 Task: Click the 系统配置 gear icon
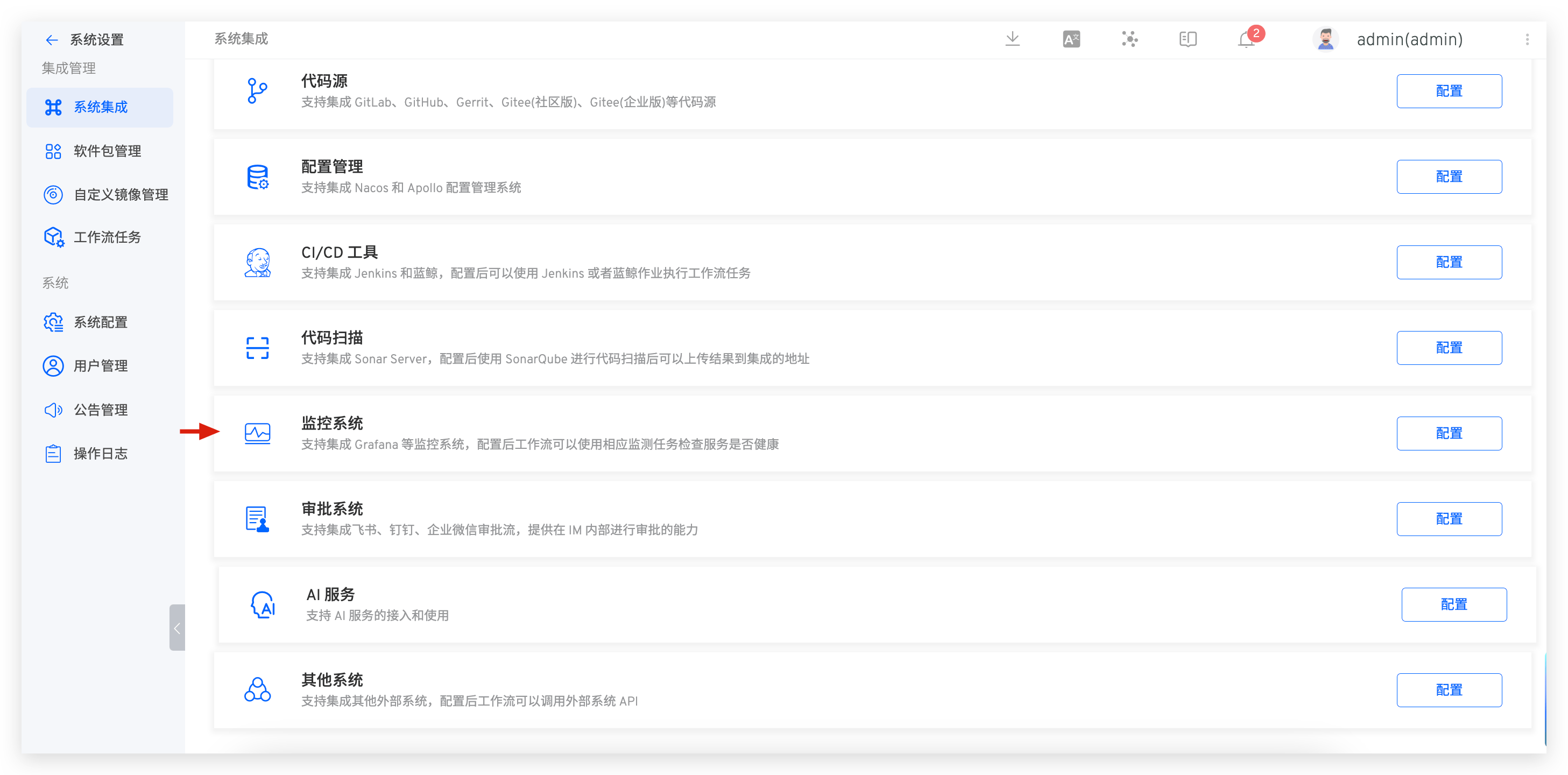[54, 322]
